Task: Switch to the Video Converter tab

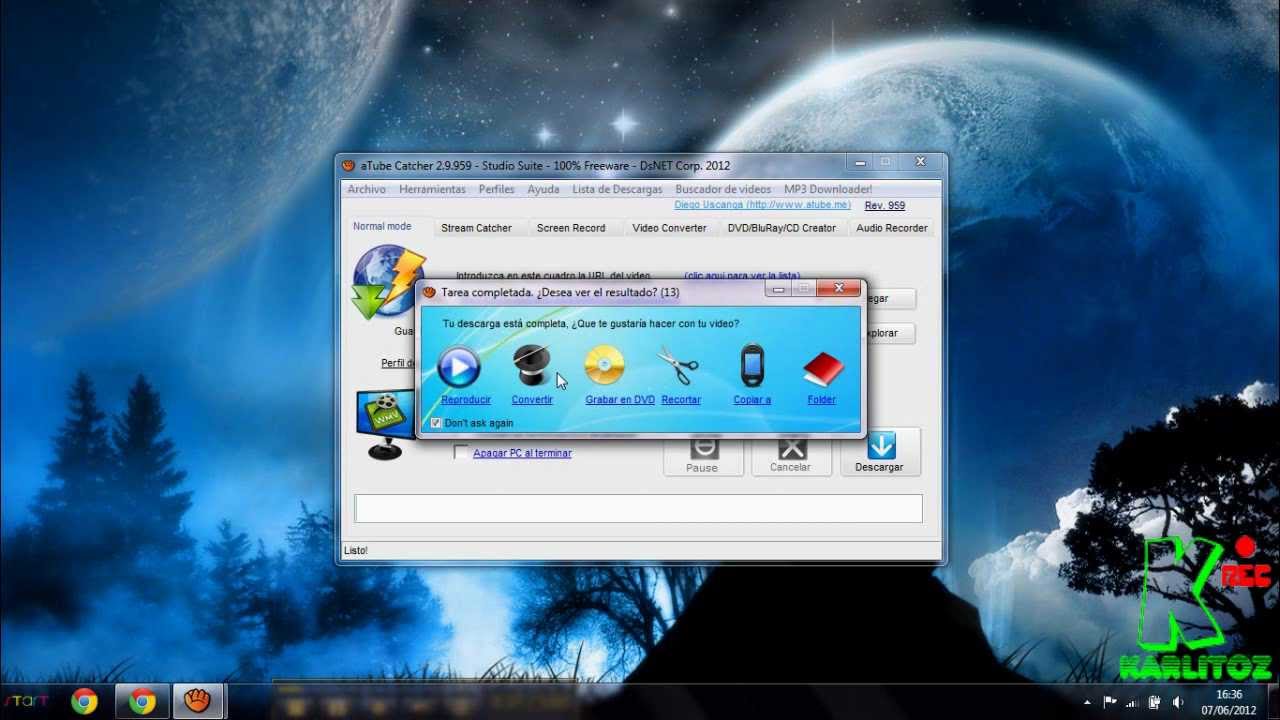Action: [669, 228]
